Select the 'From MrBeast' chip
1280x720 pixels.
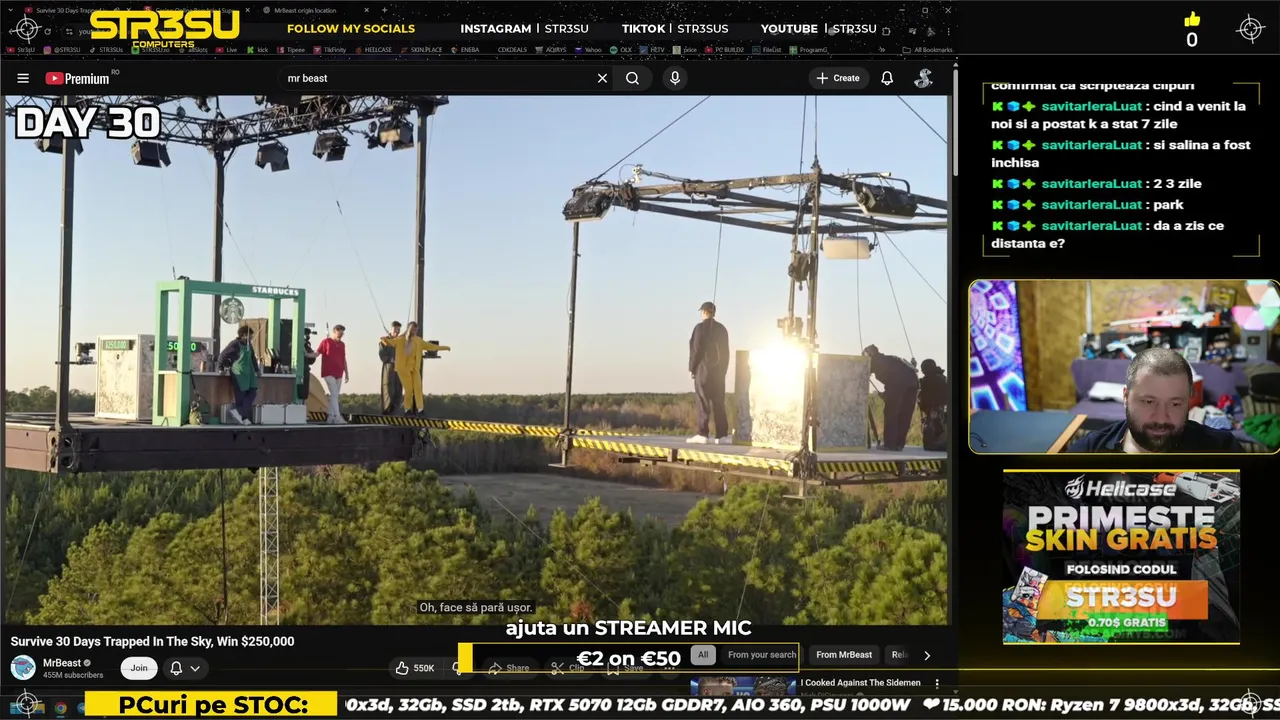click(844, 655)
